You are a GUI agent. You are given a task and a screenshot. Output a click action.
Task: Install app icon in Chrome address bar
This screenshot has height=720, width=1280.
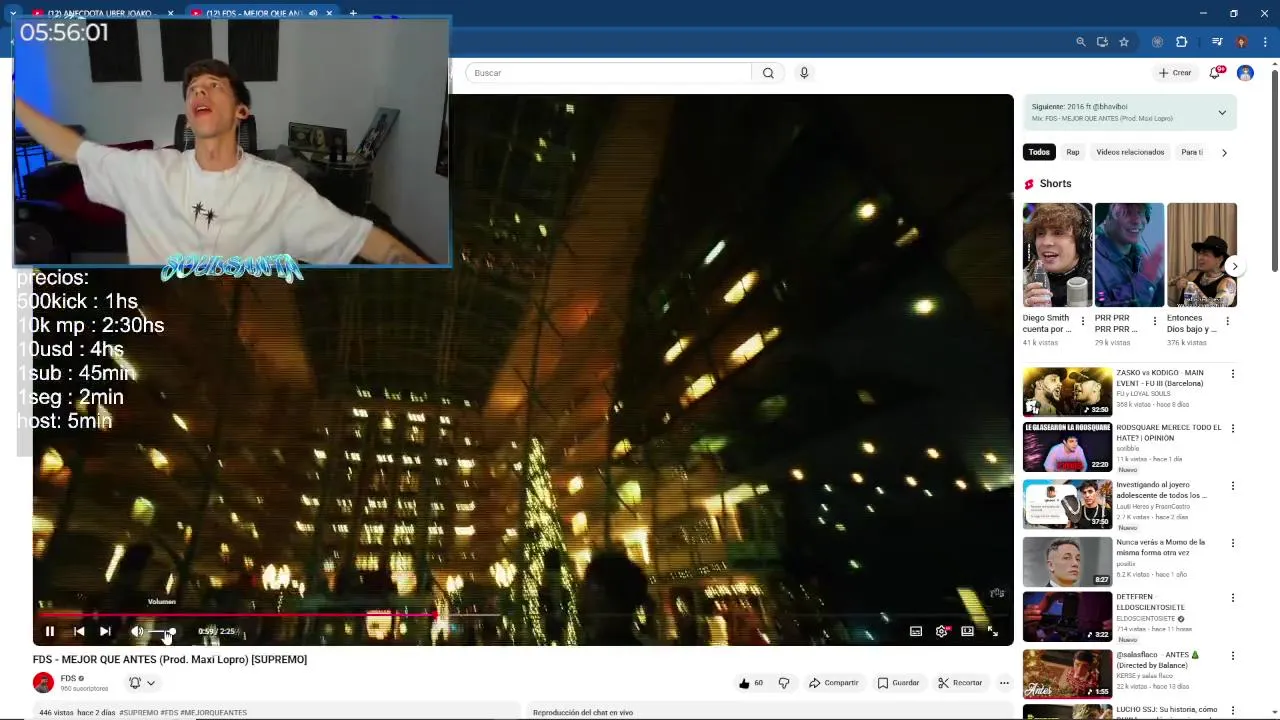click(1102, 42)
